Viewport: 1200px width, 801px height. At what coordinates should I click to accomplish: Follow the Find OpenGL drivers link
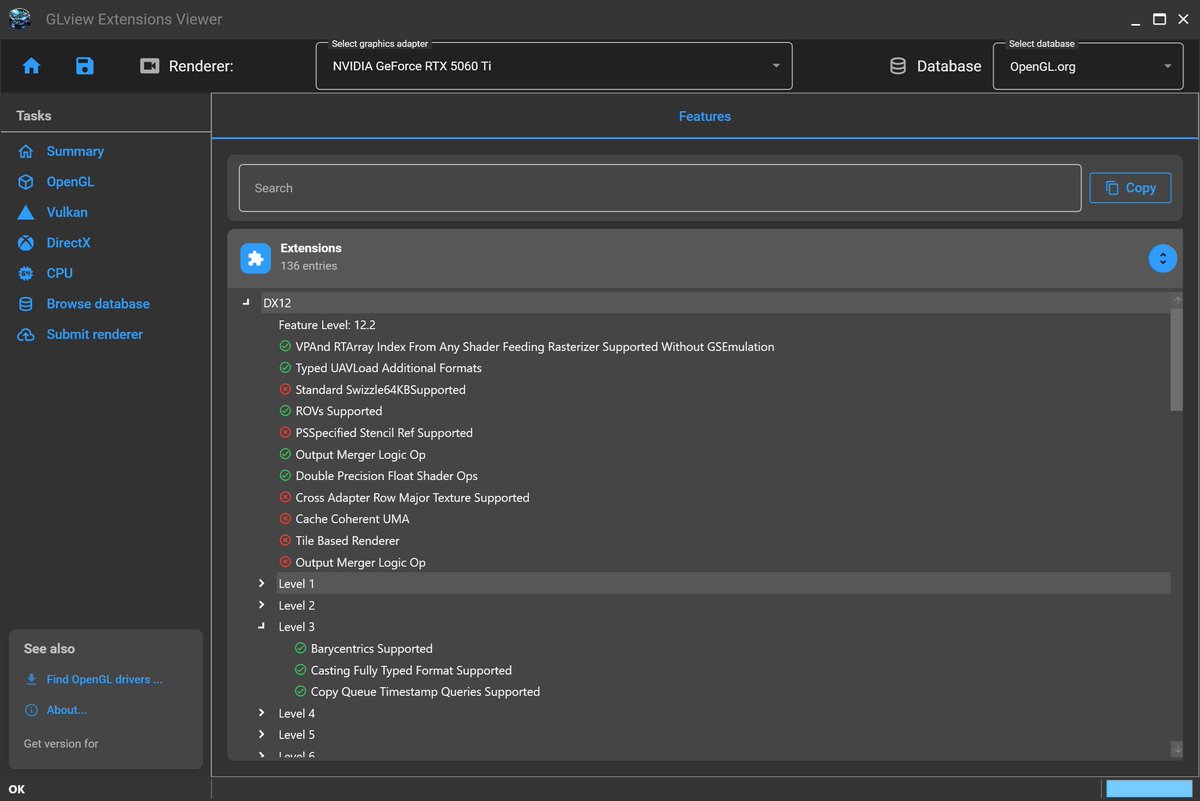pyautogui.click(x=104, y=679)
